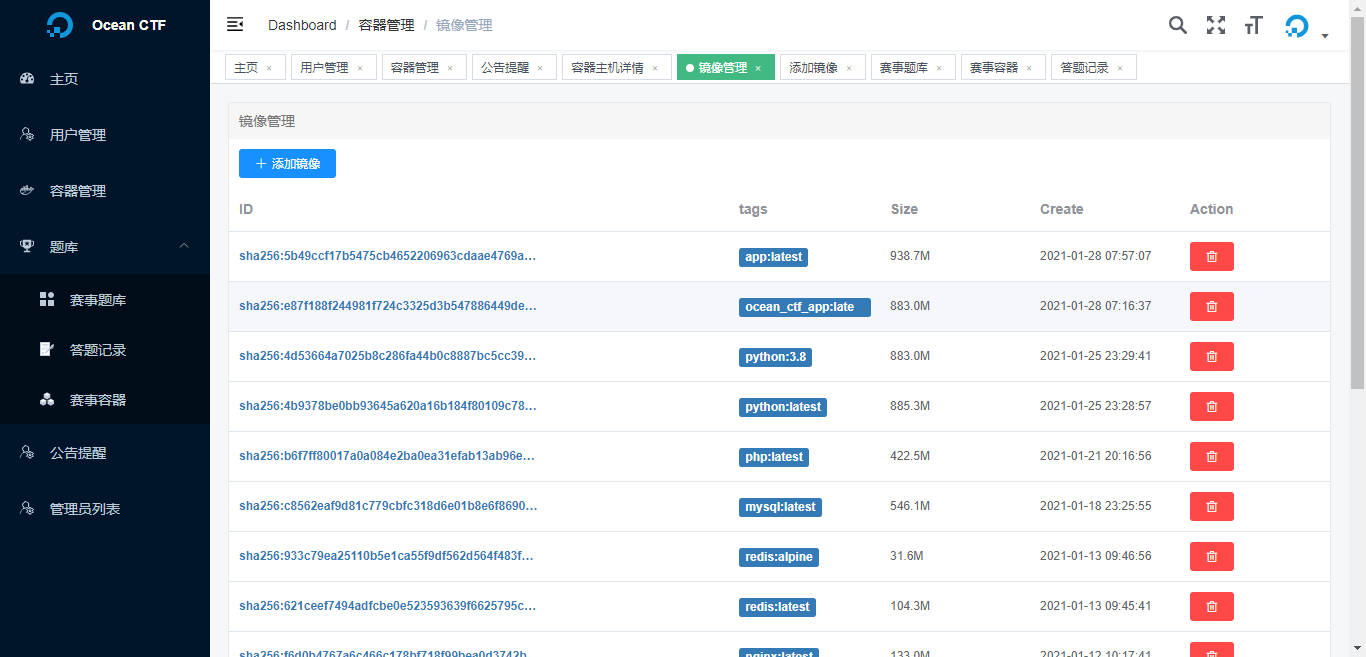Close the 公告提醒 tab
This screenshot has width=1366, height=657.
(540, 68)
